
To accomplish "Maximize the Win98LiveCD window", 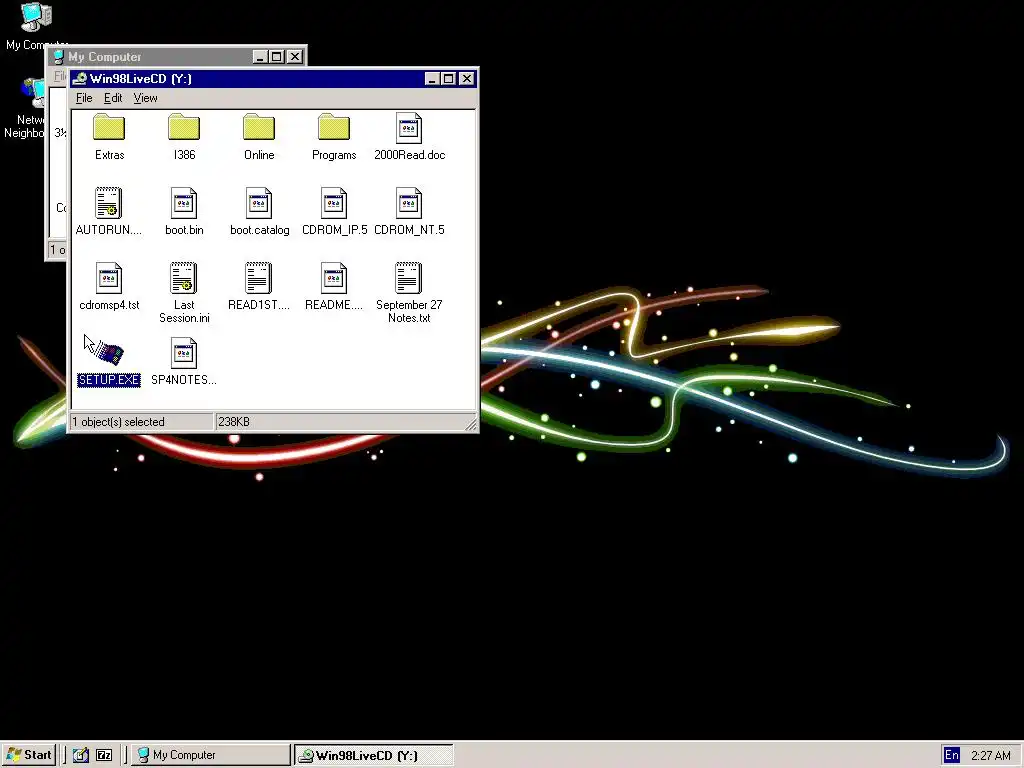I will (x=448, y=79).
